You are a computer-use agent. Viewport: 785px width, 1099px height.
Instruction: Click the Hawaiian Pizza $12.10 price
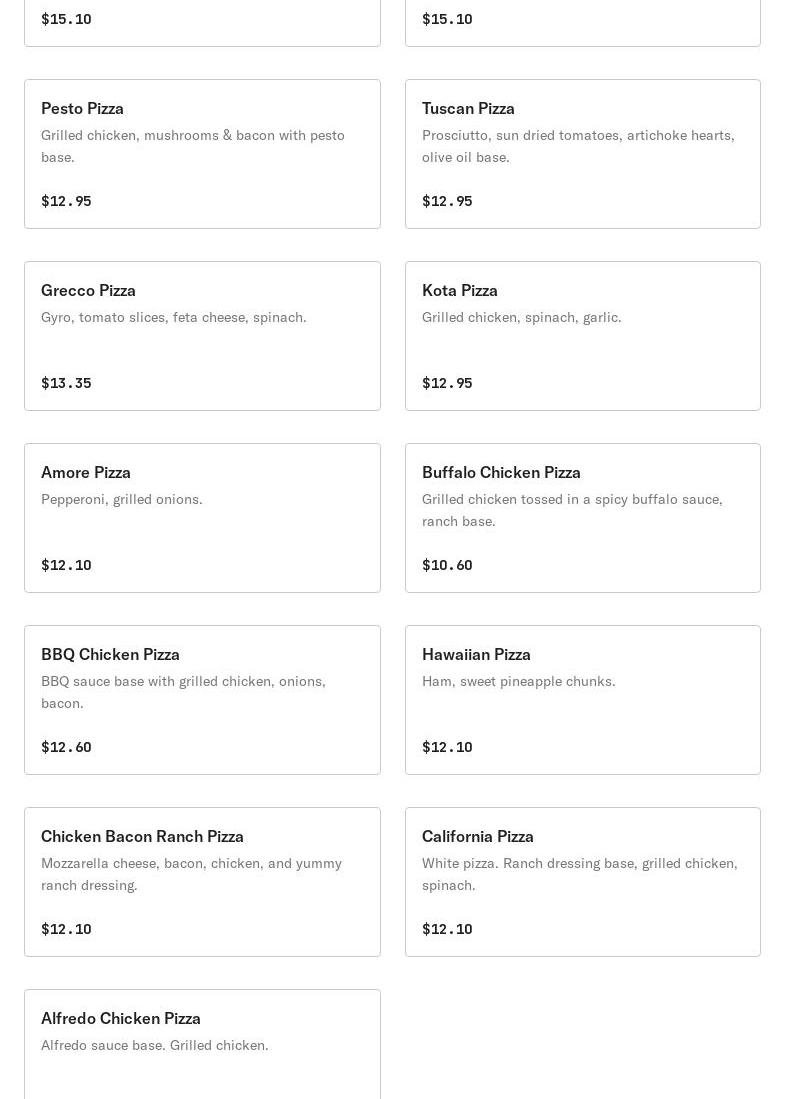coord(447,747)
